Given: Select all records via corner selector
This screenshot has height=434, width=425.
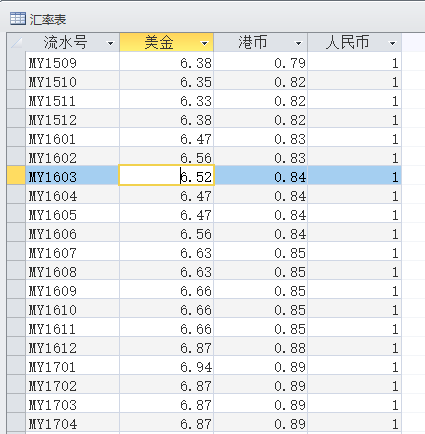Looking at the screenshot, I should pos(16,42).
